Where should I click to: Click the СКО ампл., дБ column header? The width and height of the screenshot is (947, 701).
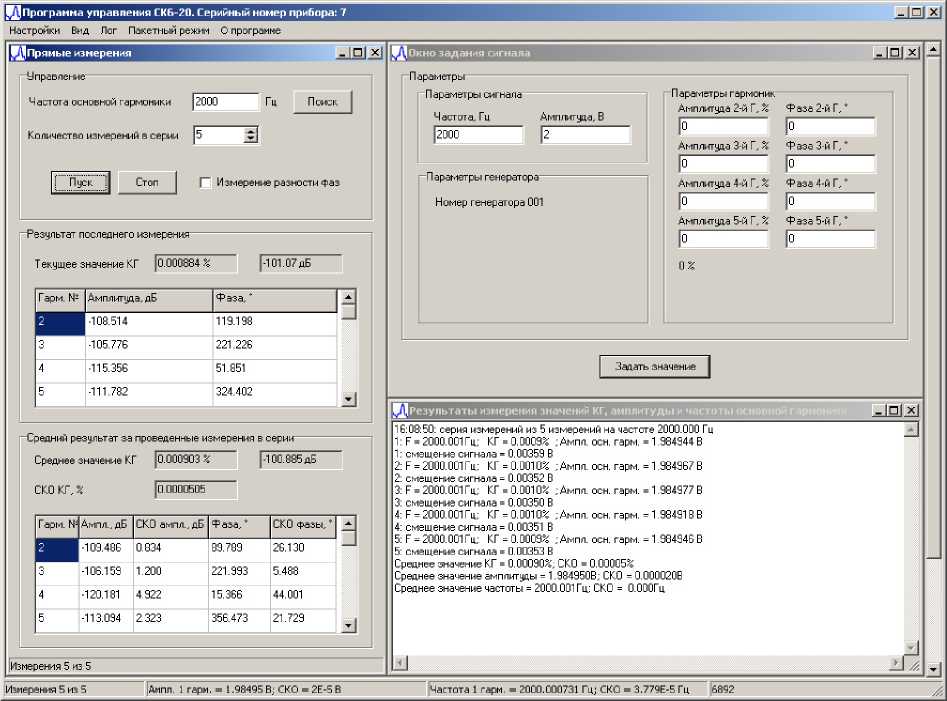(x=170, y=525)
